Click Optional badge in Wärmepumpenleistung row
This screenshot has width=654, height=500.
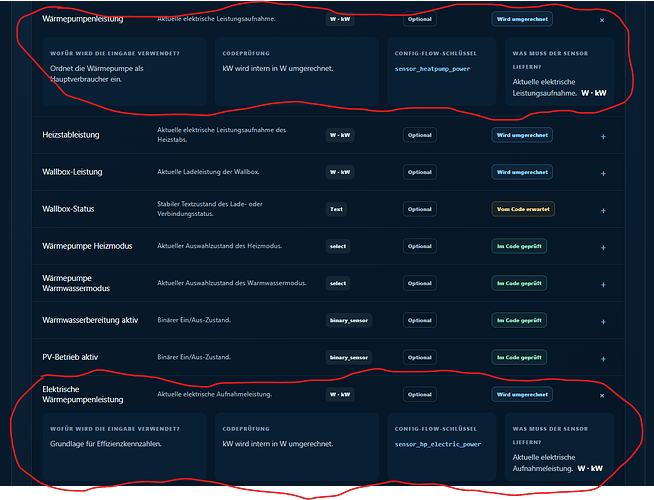tap(420, 19)
